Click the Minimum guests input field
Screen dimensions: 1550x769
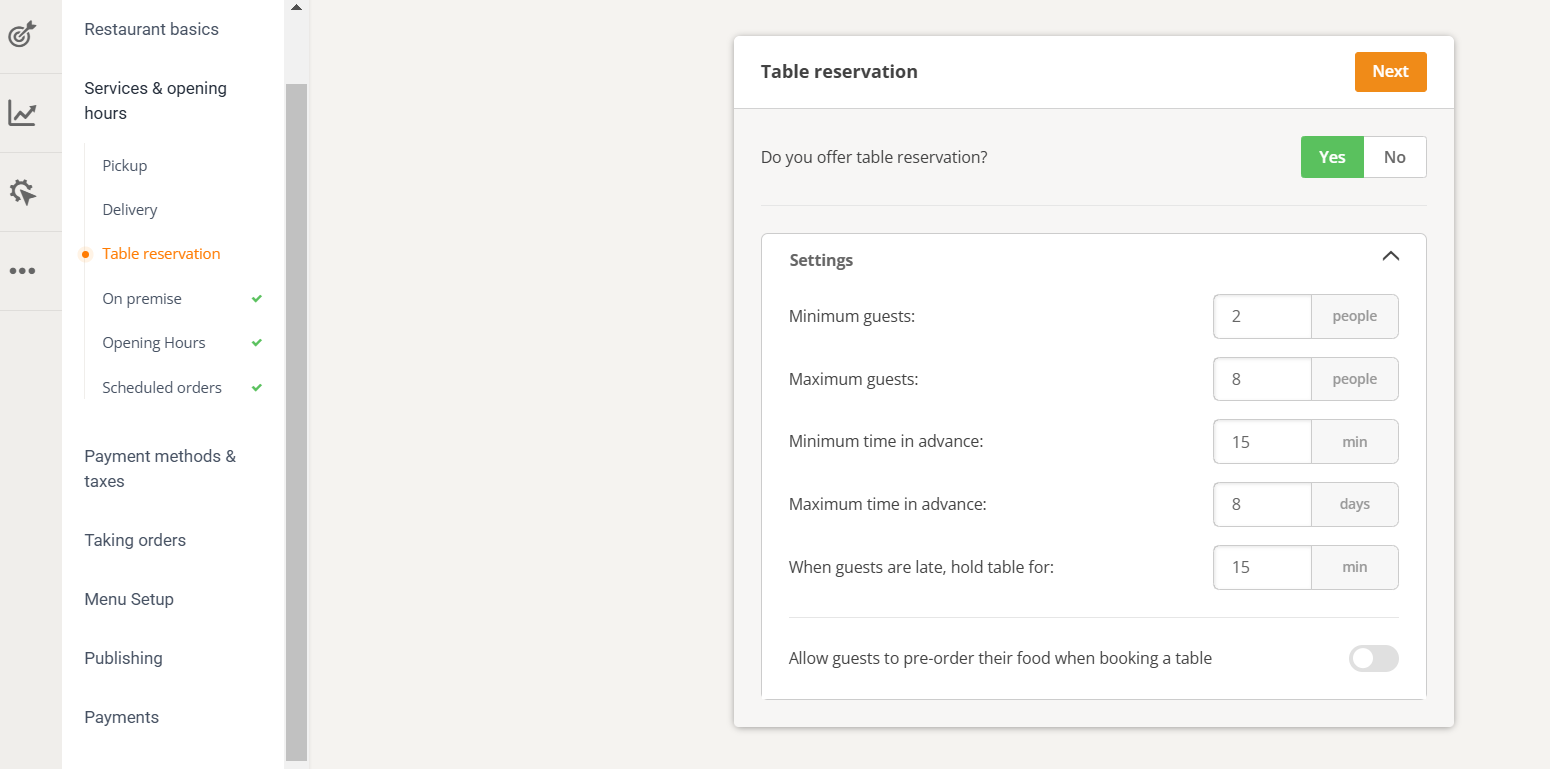pos(1262,316)
